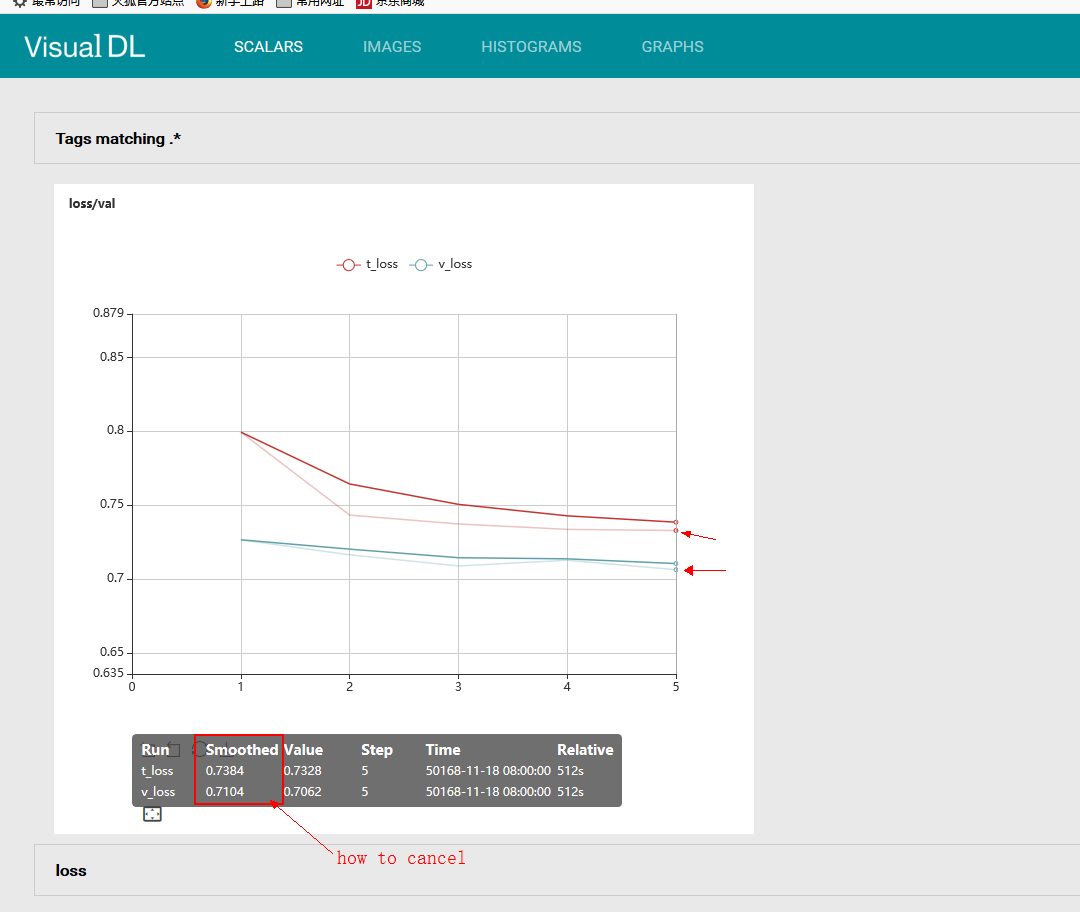Click the x-axis label 5

(x=676, y=687)
